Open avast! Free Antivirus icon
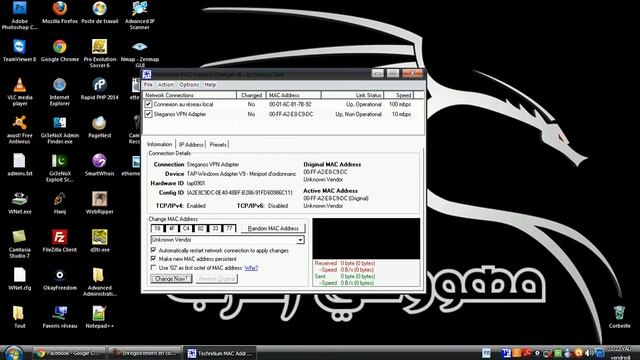 tap(19, 130)
